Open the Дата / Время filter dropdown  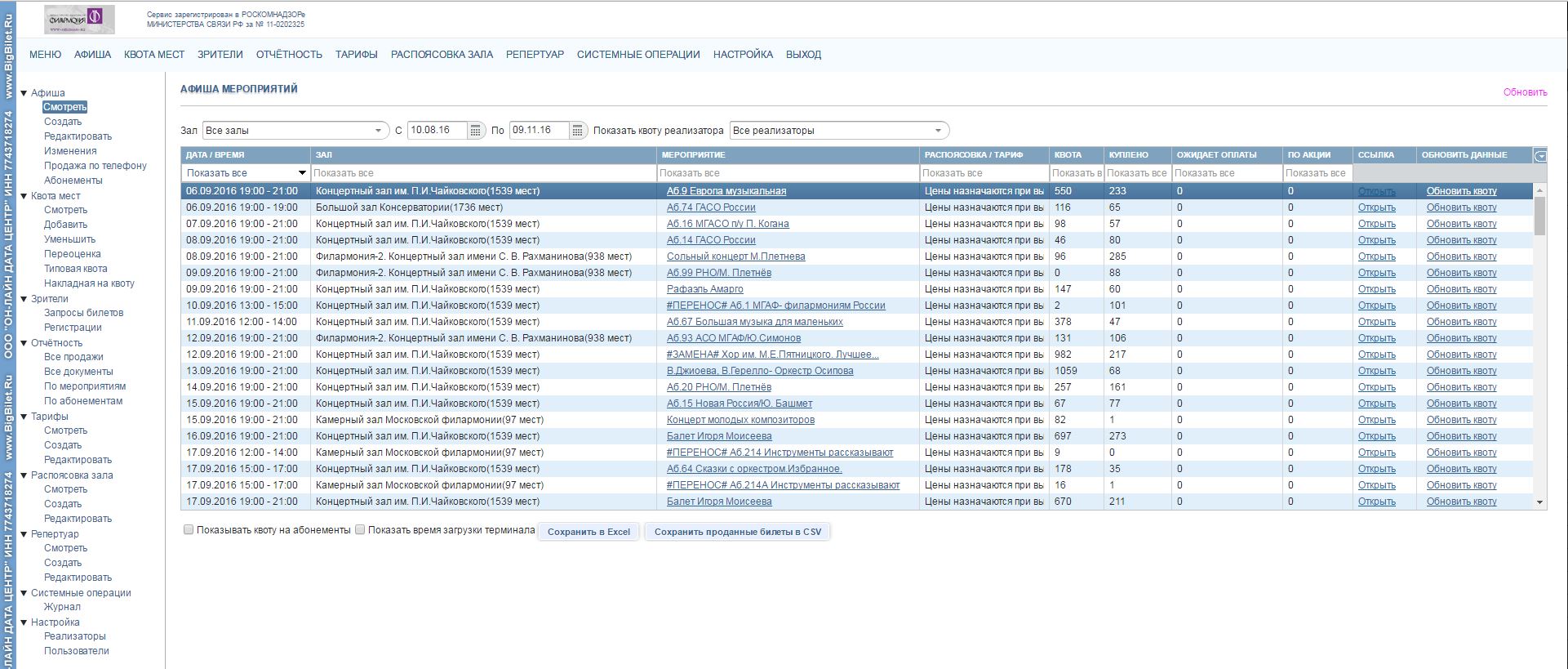coord(302,173)
